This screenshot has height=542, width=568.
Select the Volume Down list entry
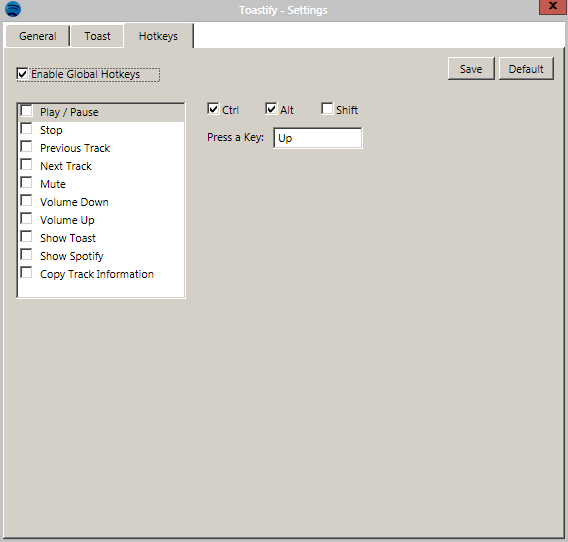click(x=101, y=202)
